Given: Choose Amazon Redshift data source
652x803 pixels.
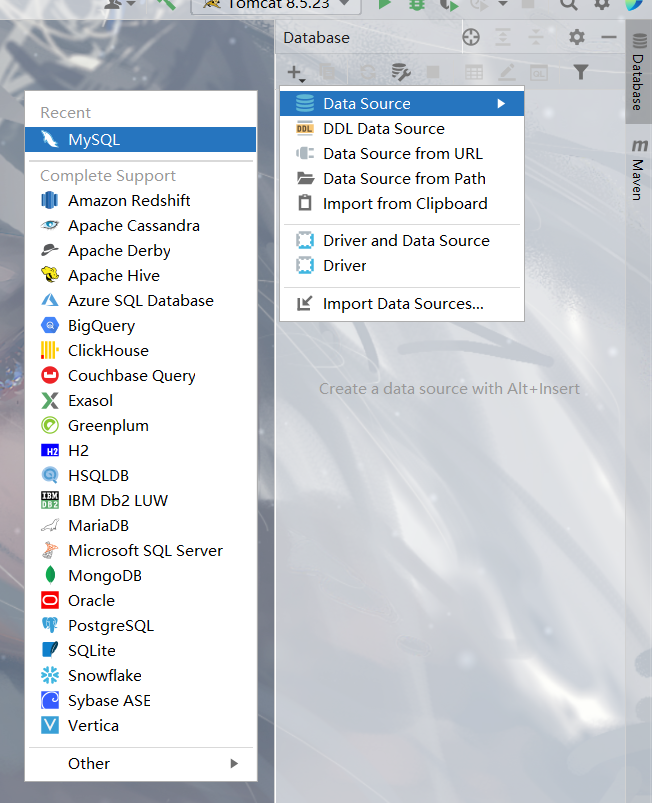Looking at the screenshot, I should point(140,200).
